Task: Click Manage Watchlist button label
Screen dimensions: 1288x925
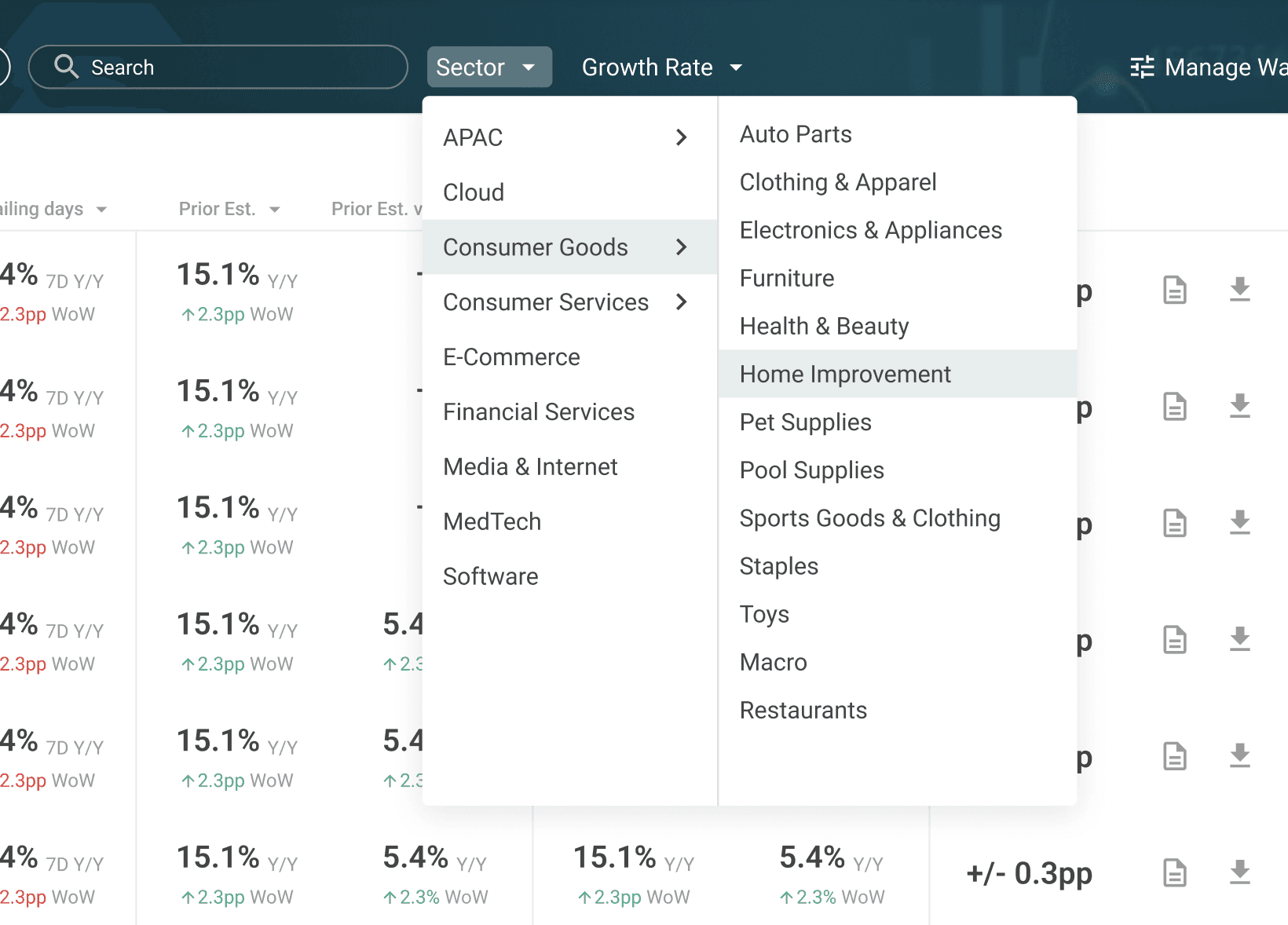Action: [x=1226, y=68]
